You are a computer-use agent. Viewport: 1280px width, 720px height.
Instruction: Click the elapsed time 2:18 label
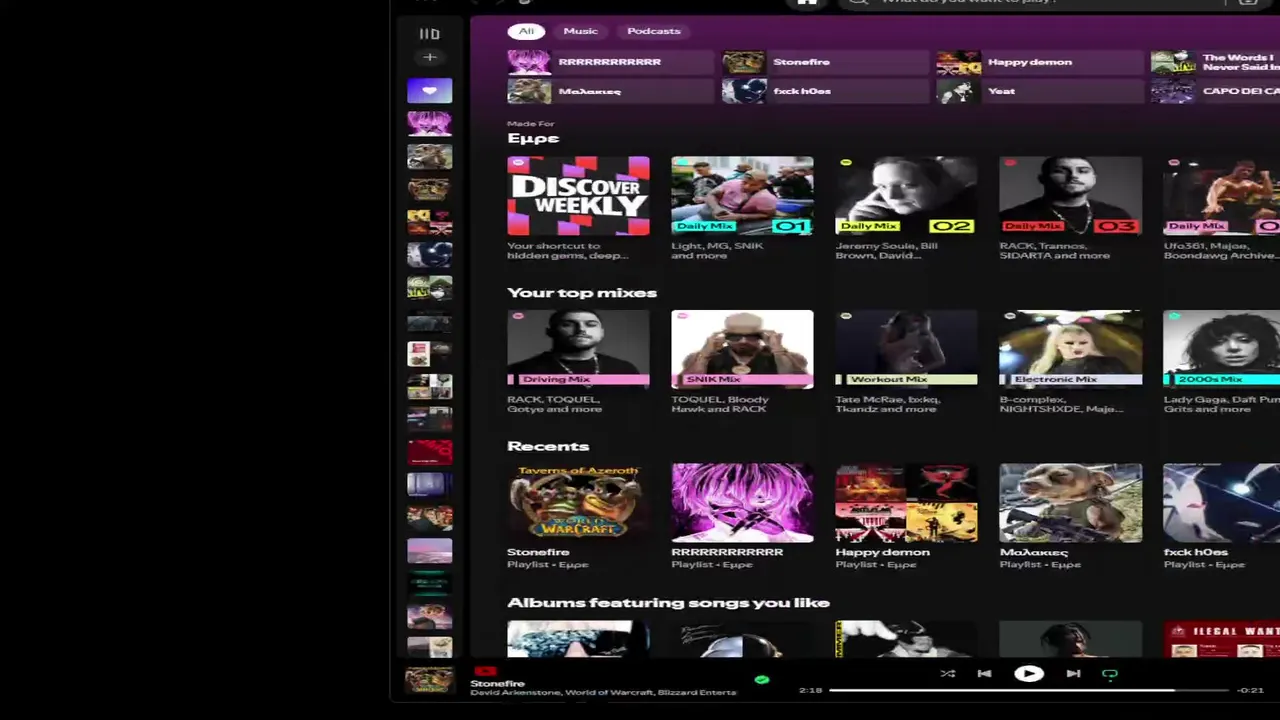(811, 690)
